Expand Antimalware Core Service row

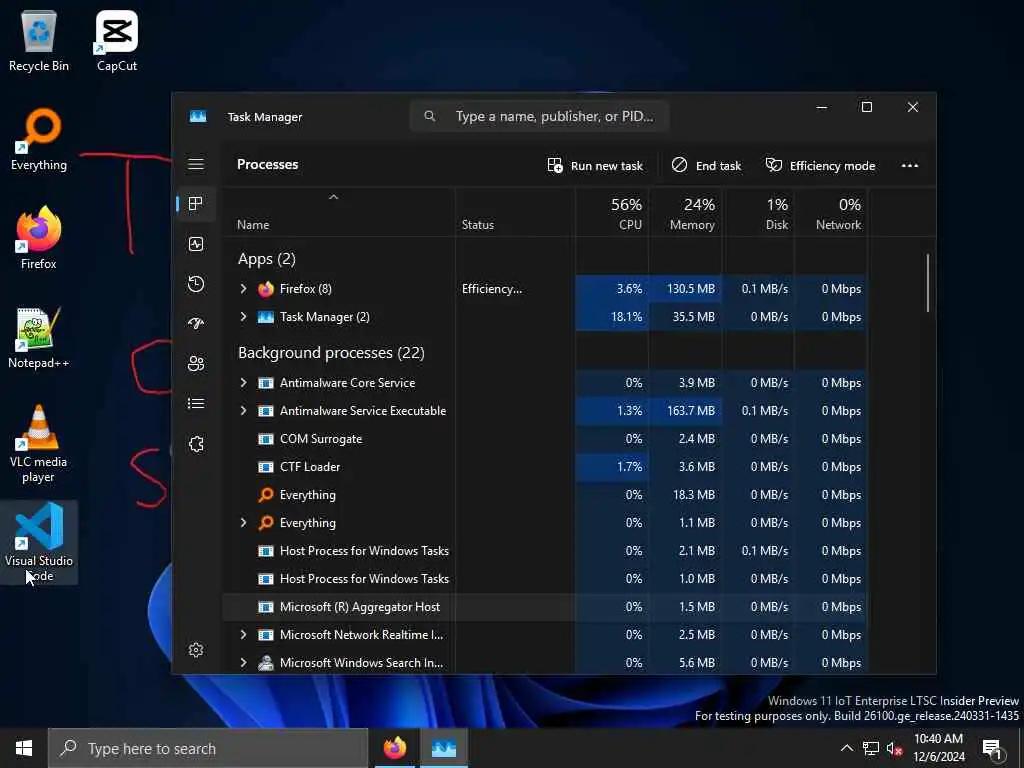(243, 383)
